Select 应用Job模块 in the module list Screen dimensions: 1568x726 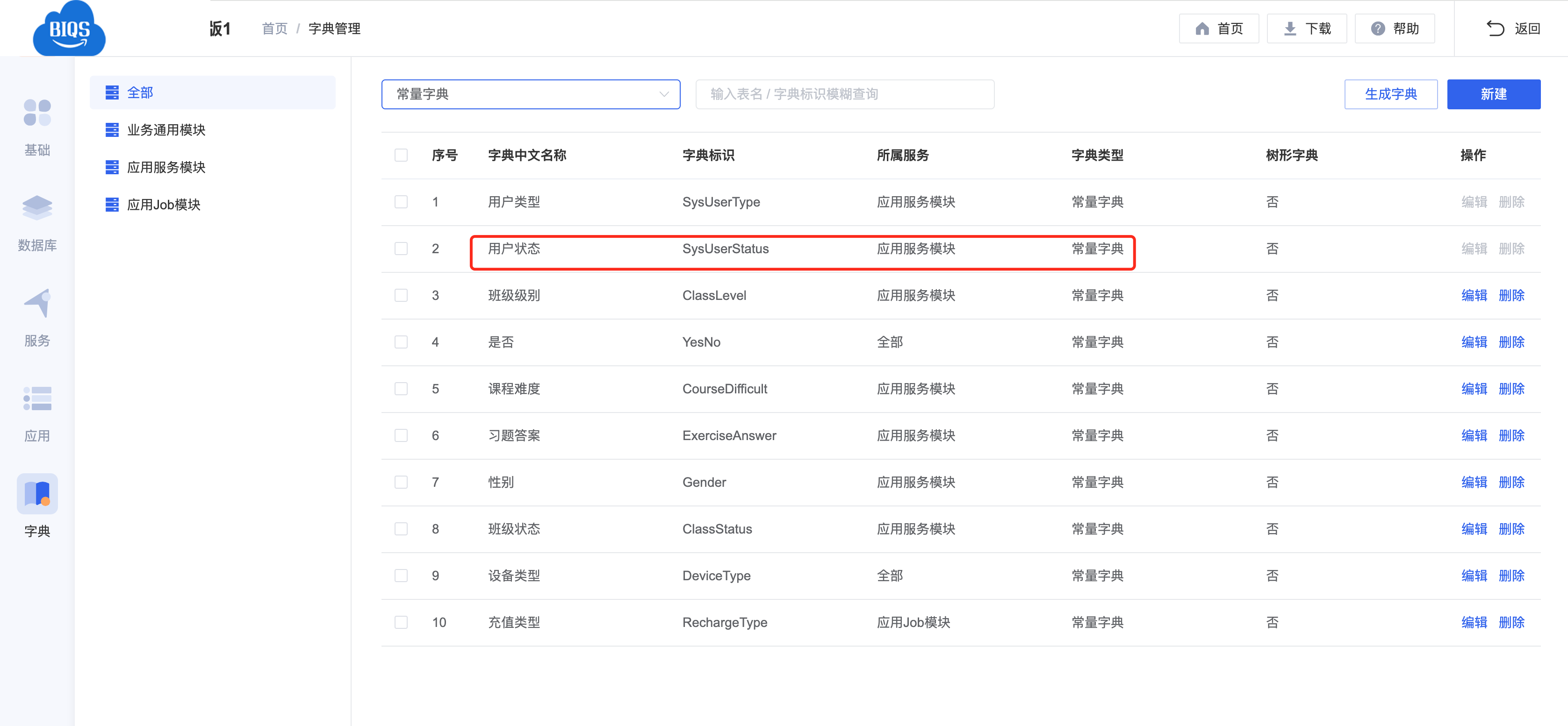click(x=212, y=204)
